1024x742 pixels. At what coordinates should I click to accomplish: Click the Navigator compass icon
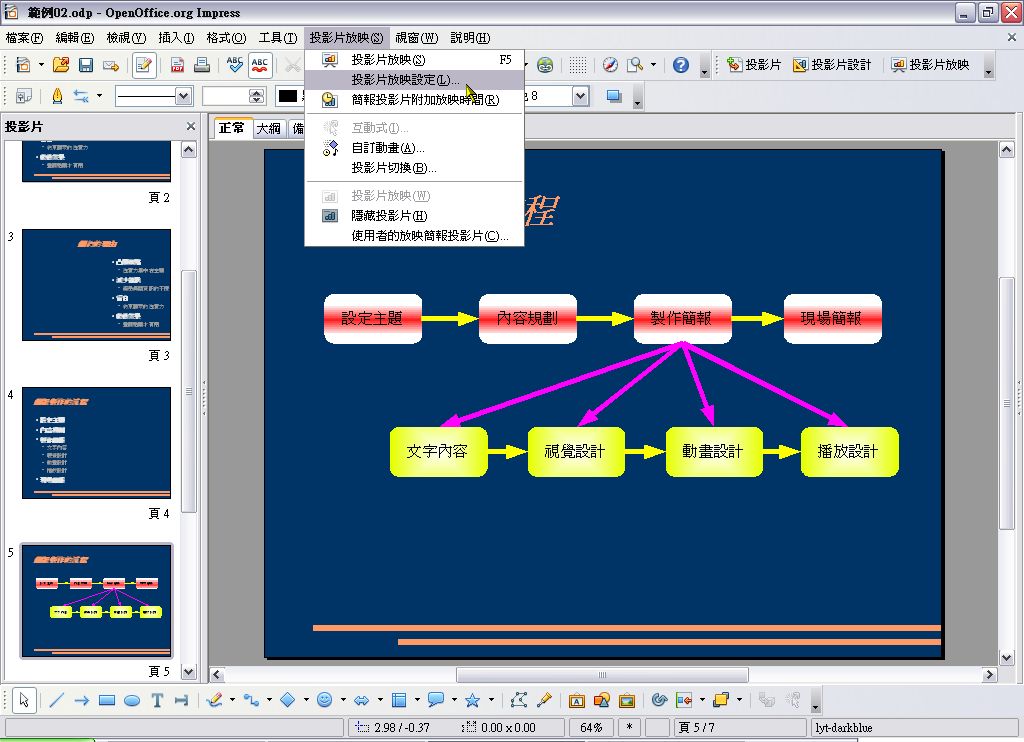(610, 65)
